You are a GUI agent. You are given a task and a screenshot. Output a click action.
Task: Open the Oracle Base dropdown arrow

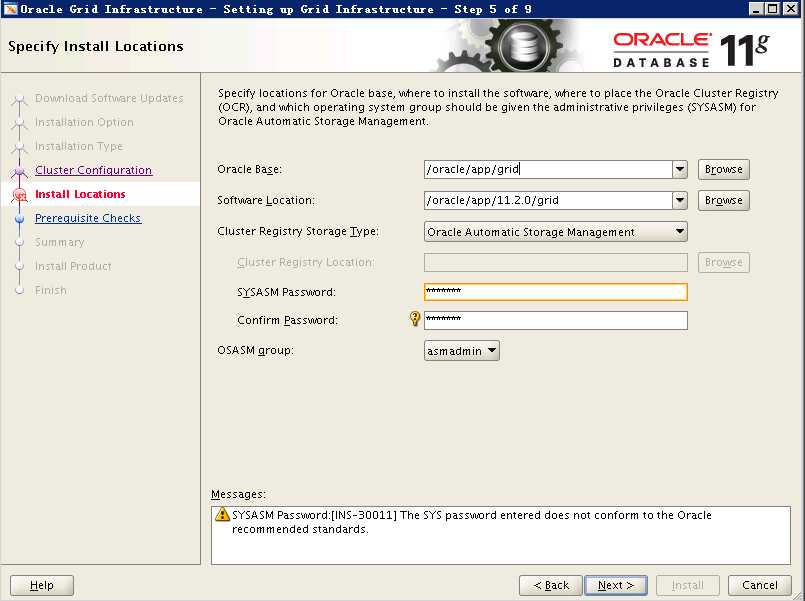click(x=680, y=169)
